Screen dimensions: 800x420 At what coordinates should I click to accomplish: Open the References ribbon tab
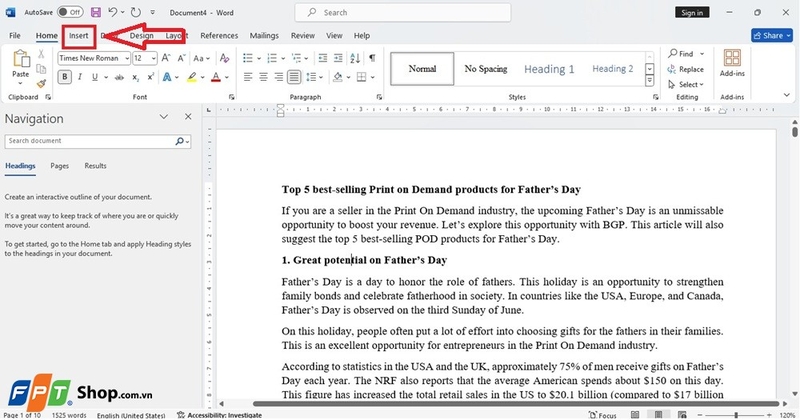coord(219,35)
